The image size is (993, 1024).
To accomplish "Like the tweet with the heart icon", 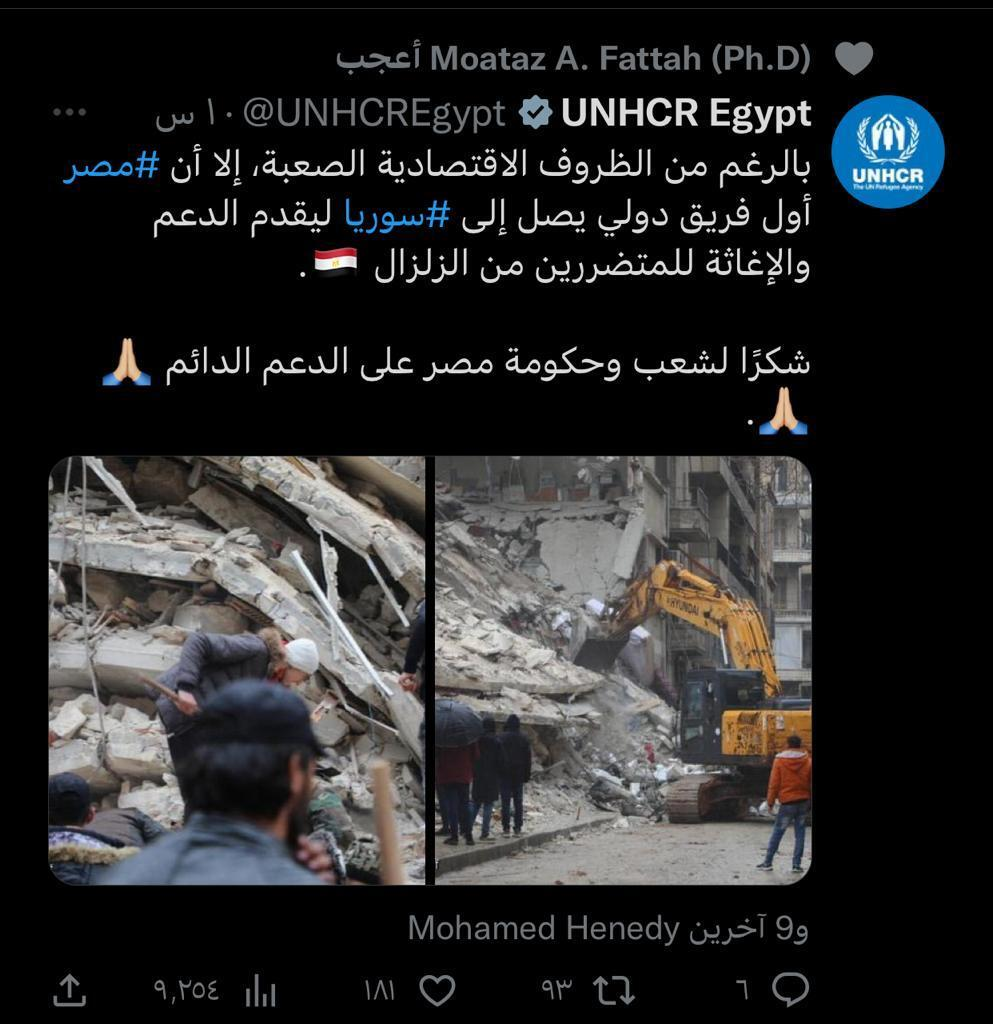I will click(437, 991).
